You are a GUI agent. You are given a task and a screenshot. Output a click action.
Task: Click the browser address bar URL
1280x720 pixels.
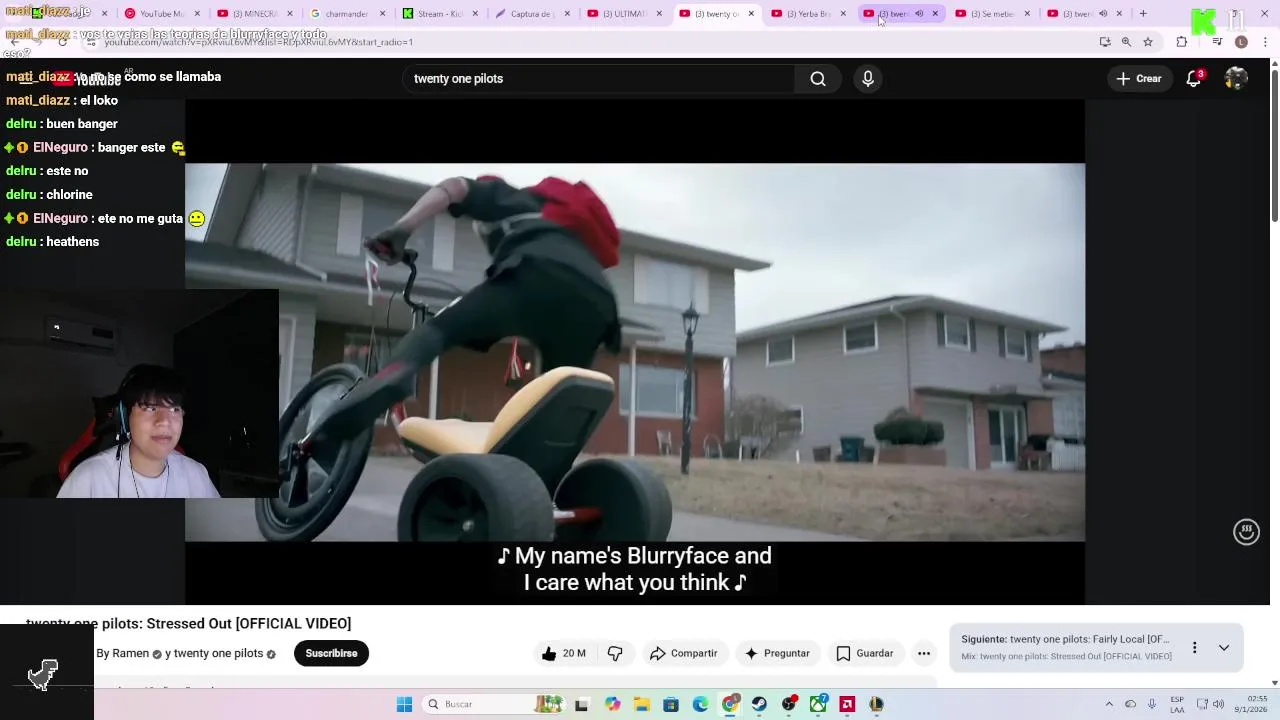click(x=258, y=42)
